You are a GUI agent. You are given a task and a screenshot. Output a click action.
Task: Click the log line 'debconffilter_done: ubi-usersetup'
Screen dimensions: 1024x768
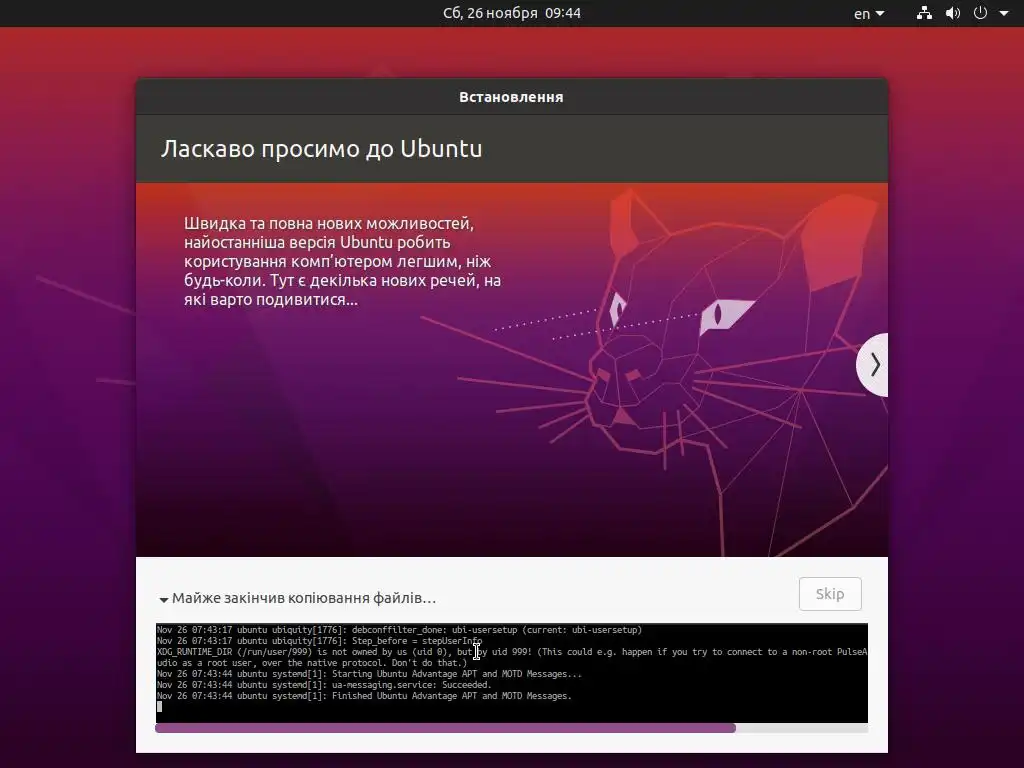point(400,630)
